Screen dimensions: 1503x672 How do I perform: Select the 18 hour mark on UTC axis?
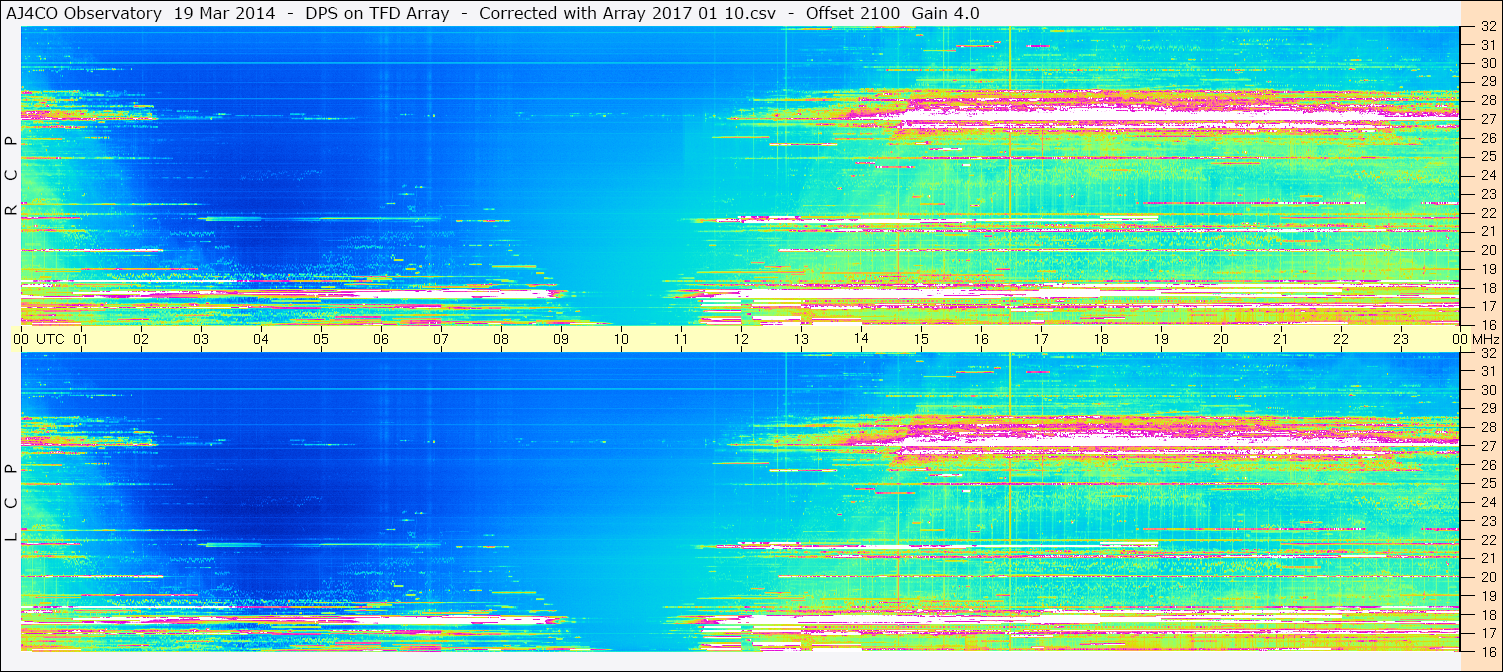click(1101, 339)
